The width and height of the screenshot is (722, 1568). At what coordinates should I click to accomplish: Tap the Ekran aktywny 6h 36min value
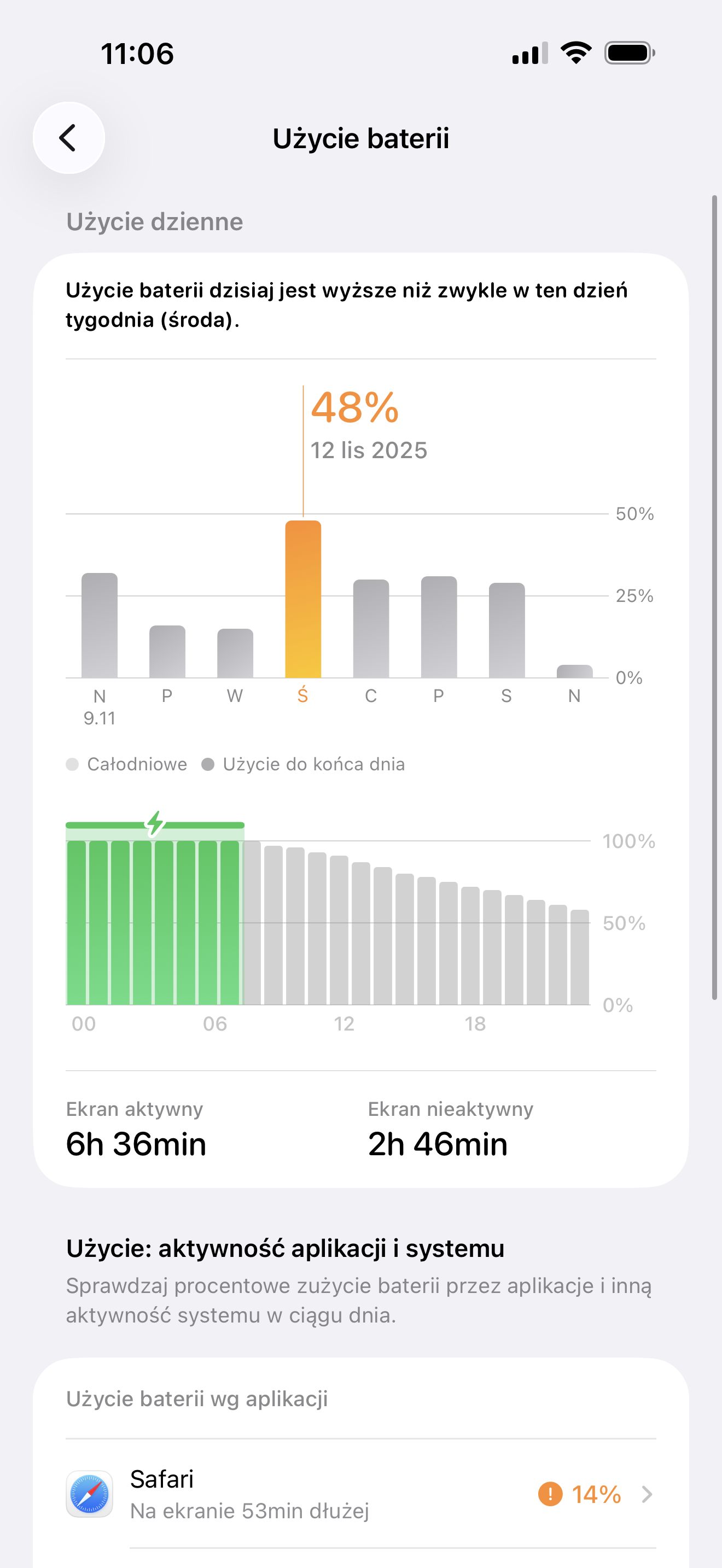(x=136, y=1144)
